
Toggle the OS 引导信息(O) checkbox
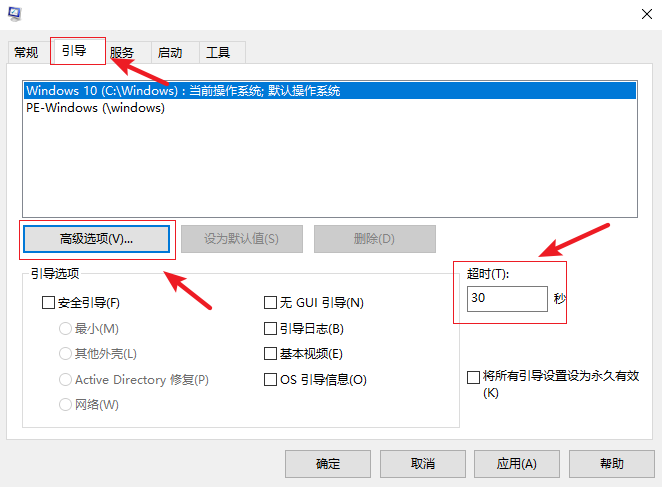tap(270, 380)
